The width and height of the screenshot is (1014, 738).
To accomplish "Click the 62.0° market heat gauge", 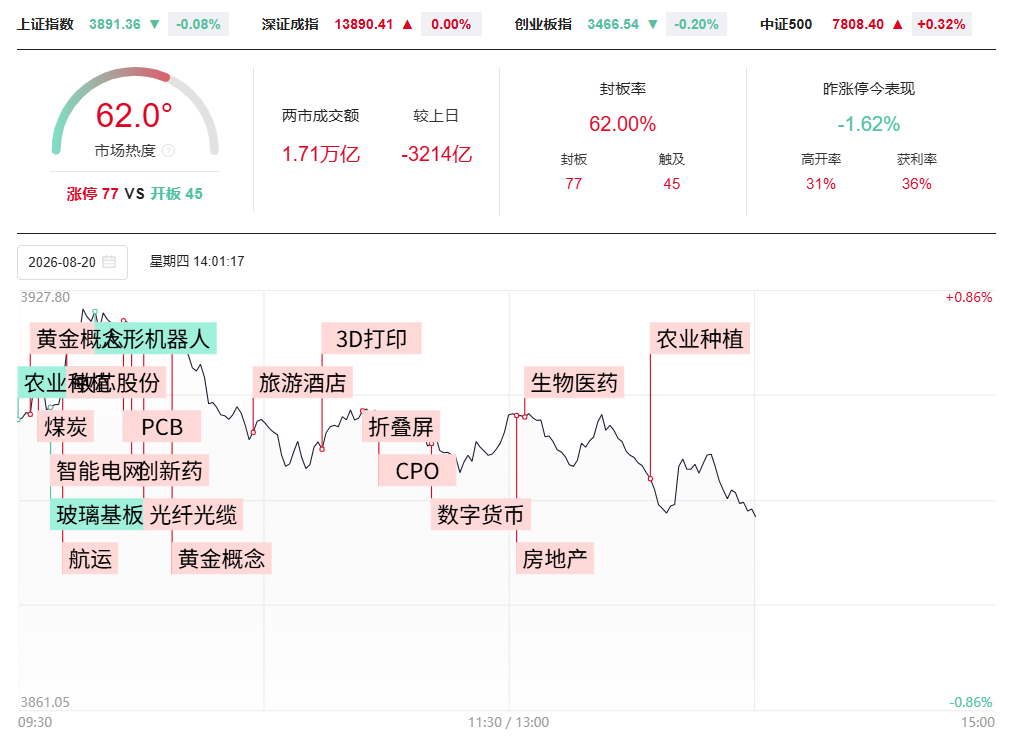I will (135, 111).
